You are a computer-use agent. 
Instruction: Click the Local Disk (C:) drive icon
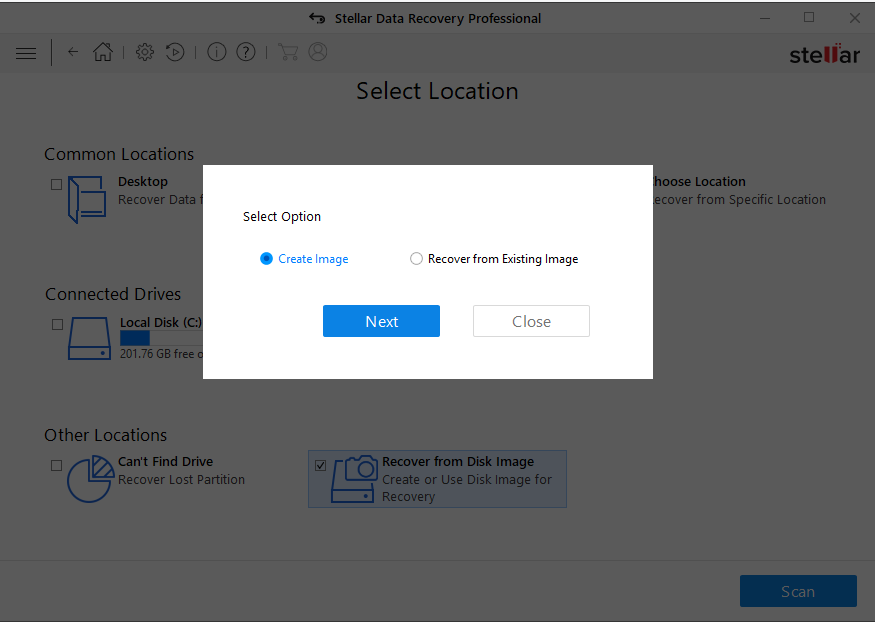coord(89,339)
